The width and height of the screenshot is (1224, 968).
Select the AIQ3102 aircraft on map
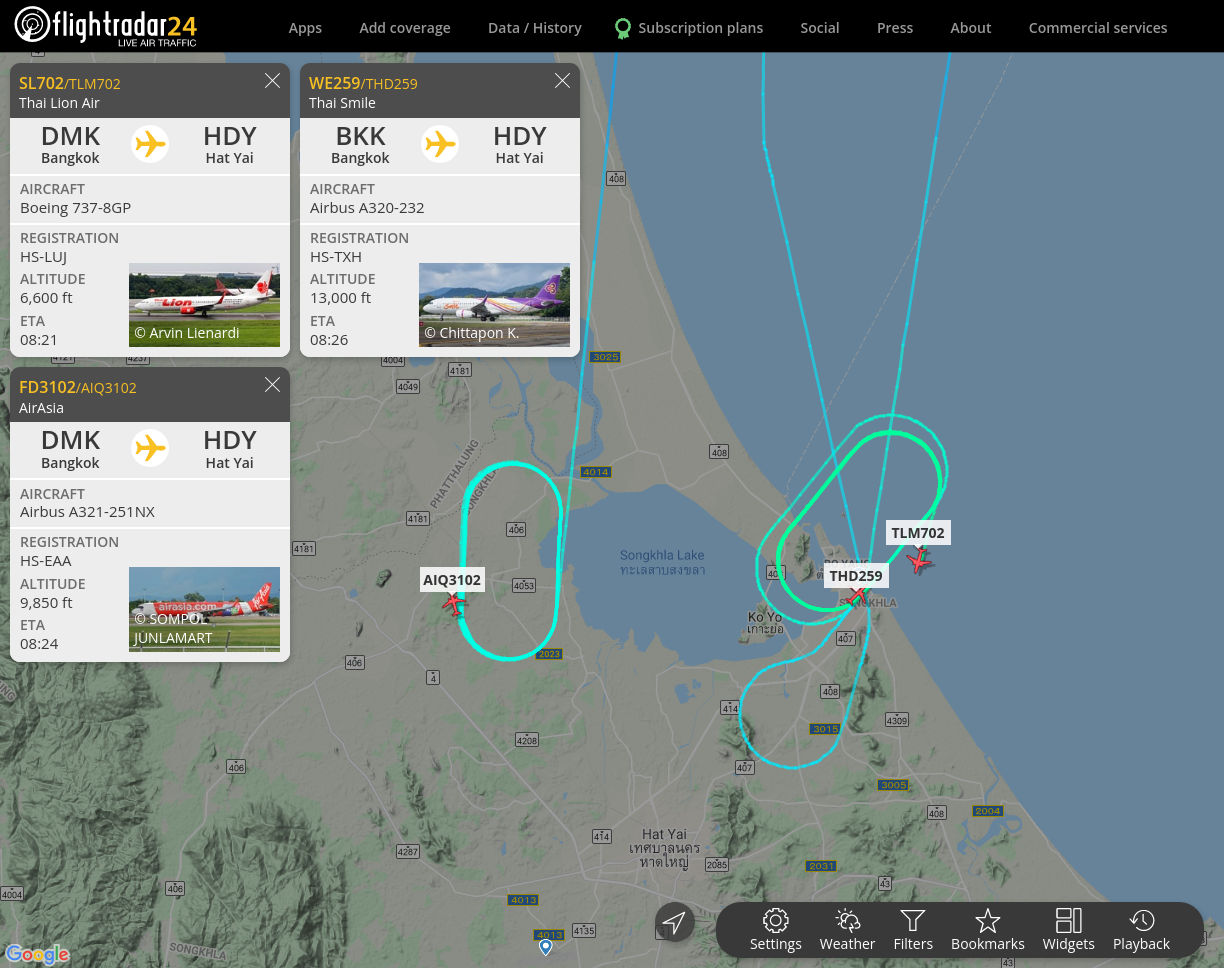[x=455, y=604]
